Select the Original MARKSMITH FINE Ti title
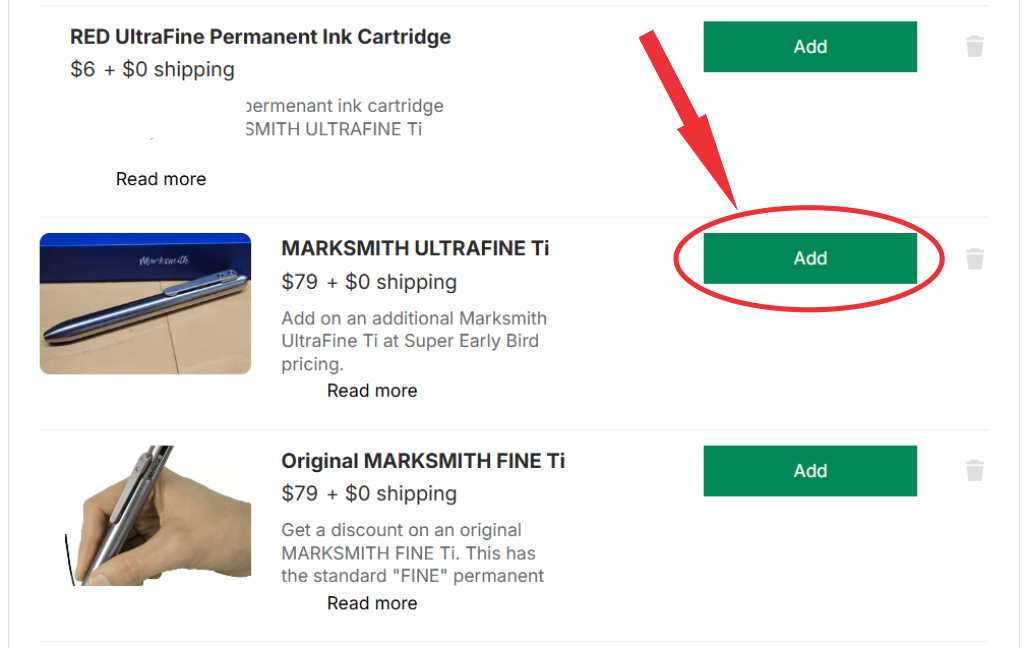This screenshot has height=648, width=1024. point(423,460)
